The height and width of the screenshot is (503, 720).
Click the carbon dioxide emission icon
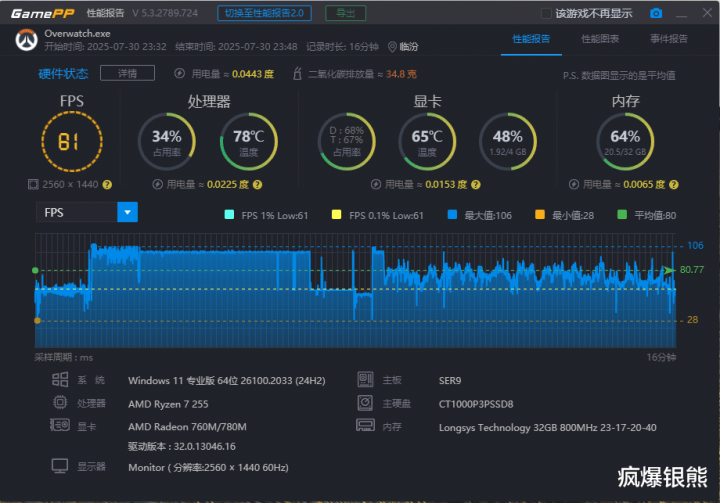[x=297, y=73]
